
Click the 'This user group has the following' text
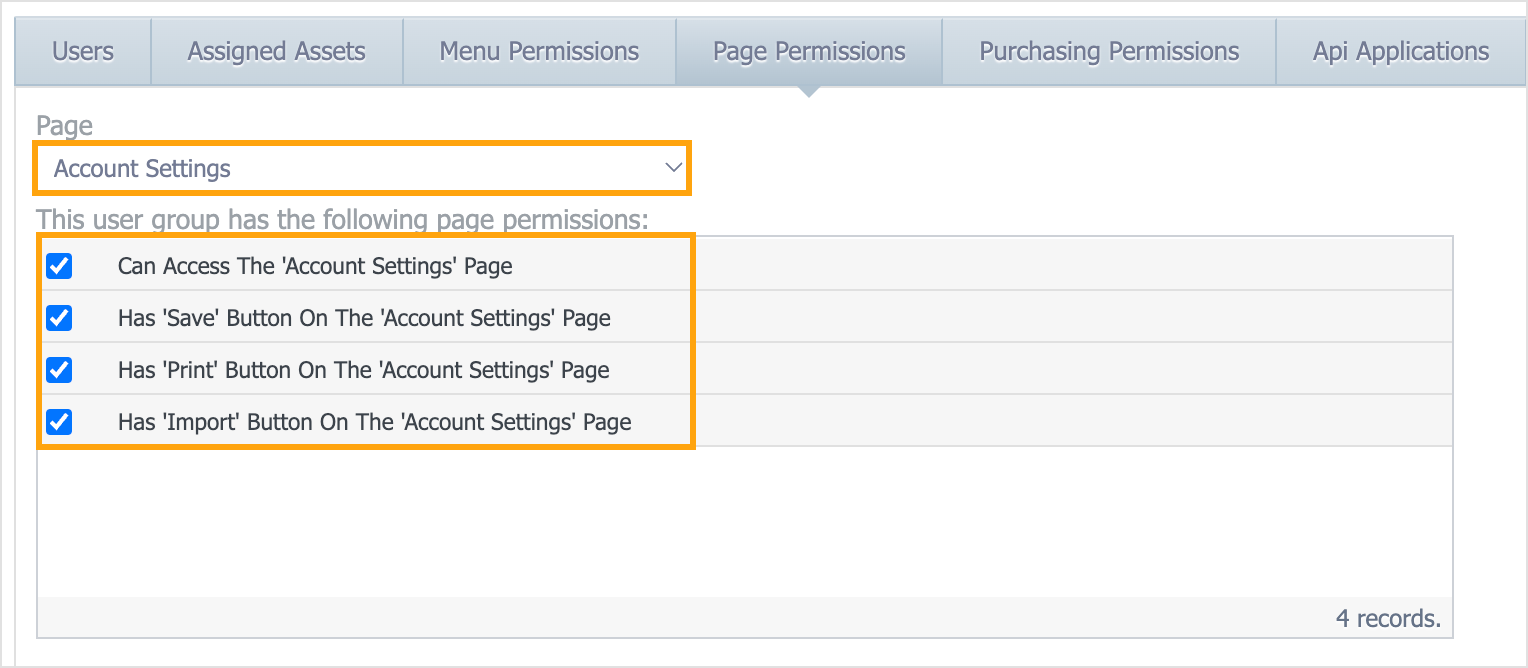[x=342, y=219]
